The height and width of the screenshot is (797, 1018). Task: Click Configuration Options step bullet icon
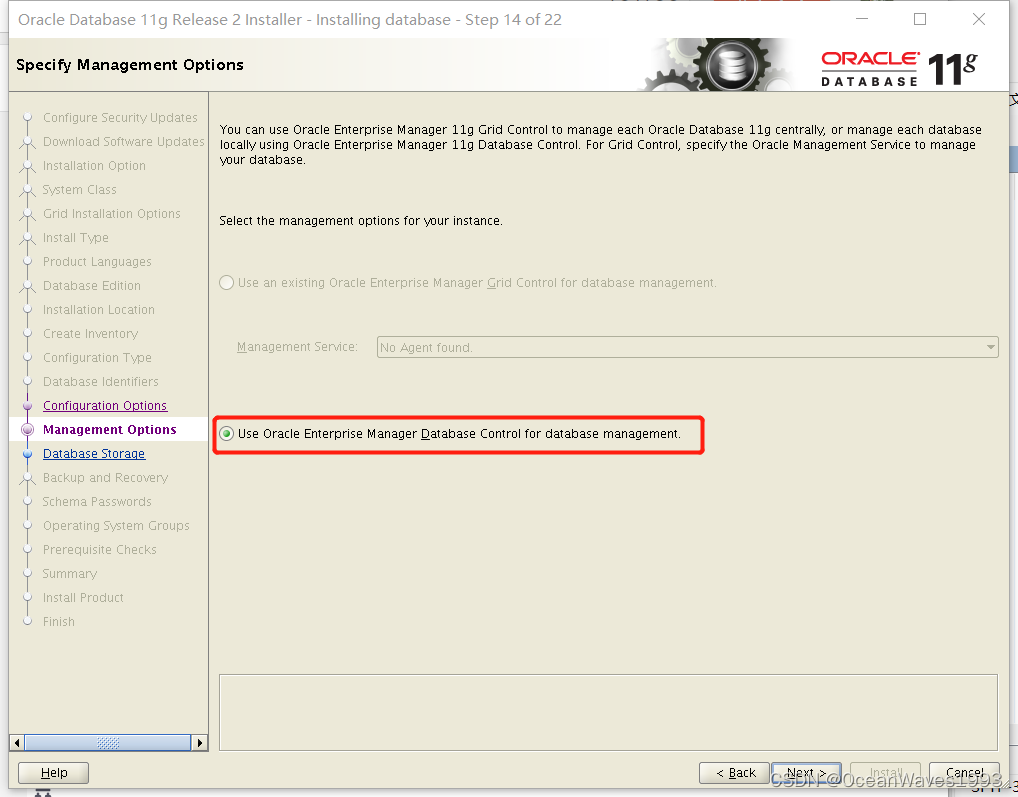pos(27,406)
